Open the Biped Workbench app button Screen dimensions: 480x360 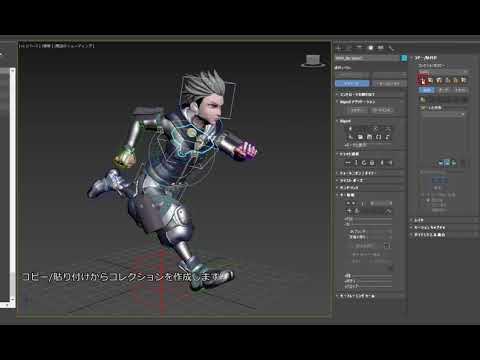pyautogui.click(x=382, y=110)
